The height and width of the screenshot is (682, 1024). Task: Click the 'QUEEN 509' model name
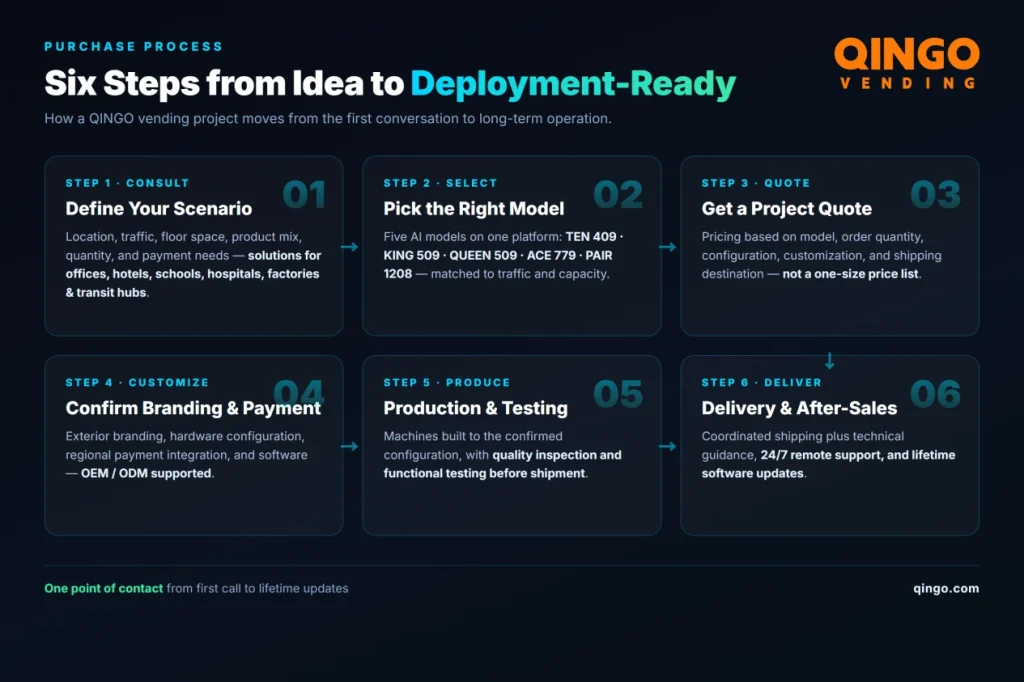[483, 255]
